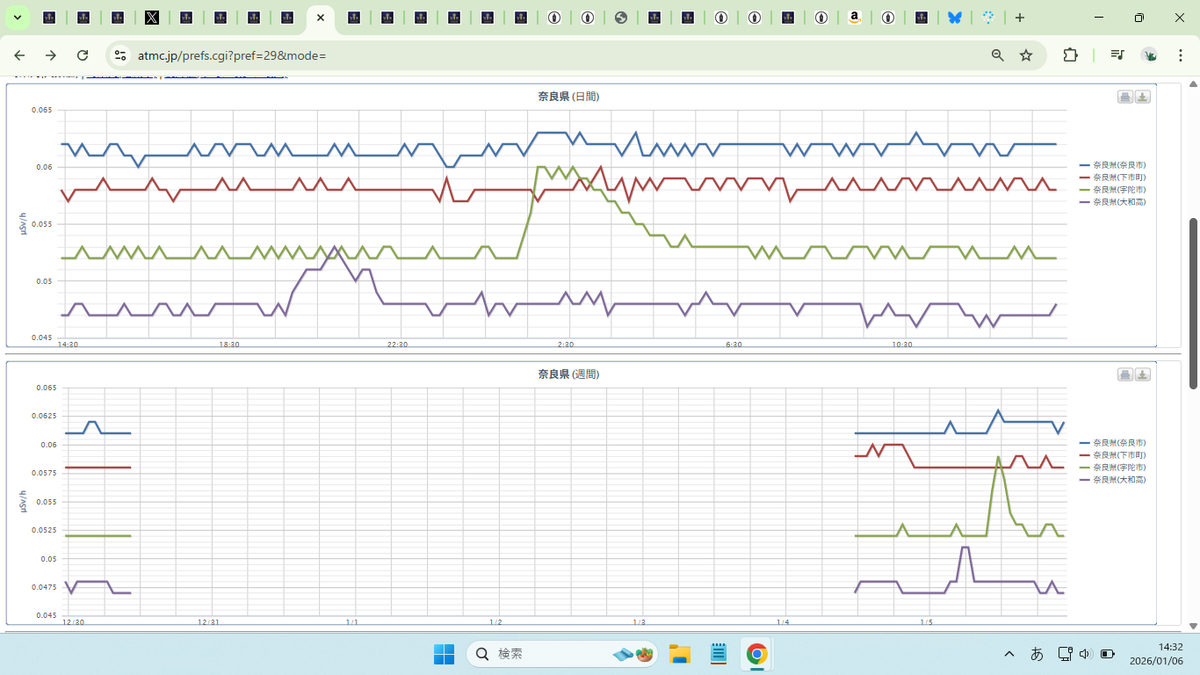Switch to the sparkle icon tab
This screenshot has height=675, width=1200.
pos(988,18)
